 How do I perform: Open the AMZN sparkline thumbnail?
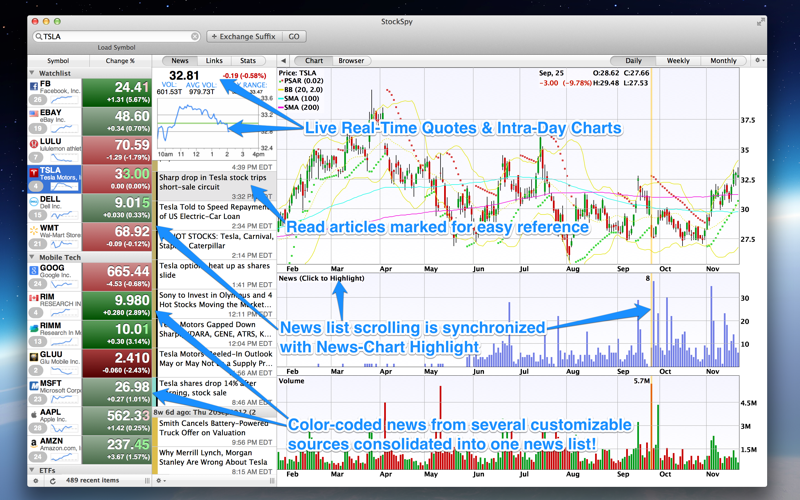coord(65,456)
